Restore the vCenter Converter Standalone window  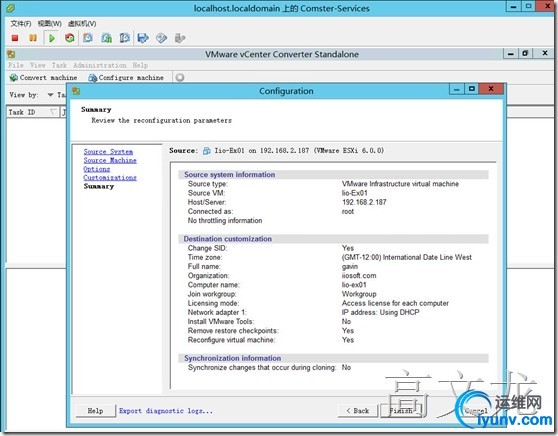tap(525, 53)
